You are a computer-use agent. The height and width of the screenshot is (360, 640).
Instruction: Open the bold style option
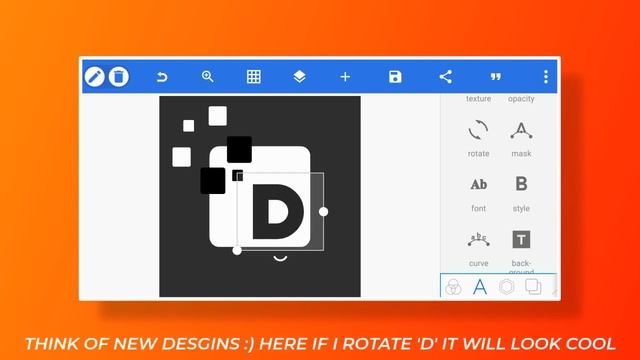point(521,194)
